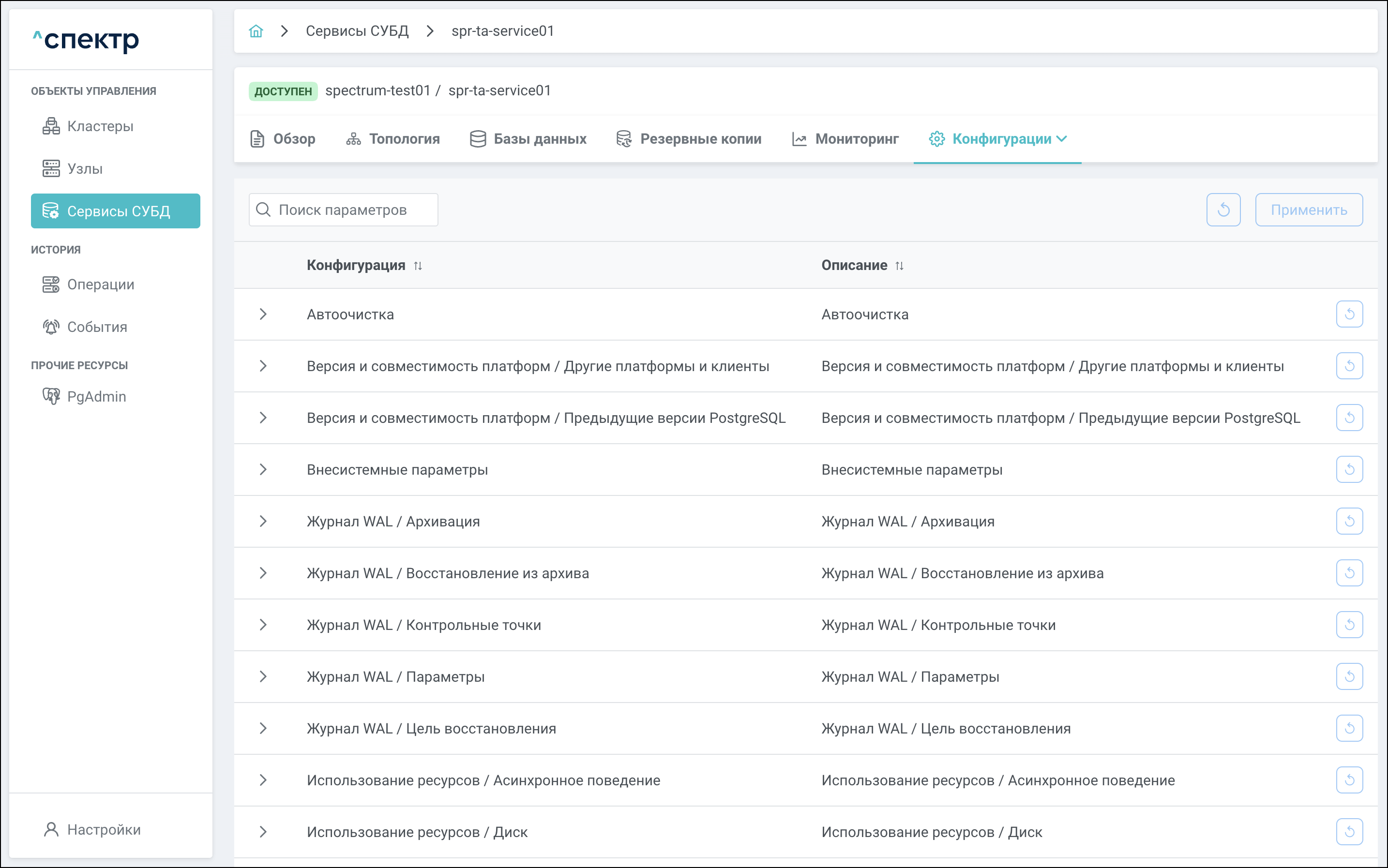Image resolution: width=1388 pixels, height=868 pixels.
Task: Click the Применить button
Action: click(x=1308, y=210)
